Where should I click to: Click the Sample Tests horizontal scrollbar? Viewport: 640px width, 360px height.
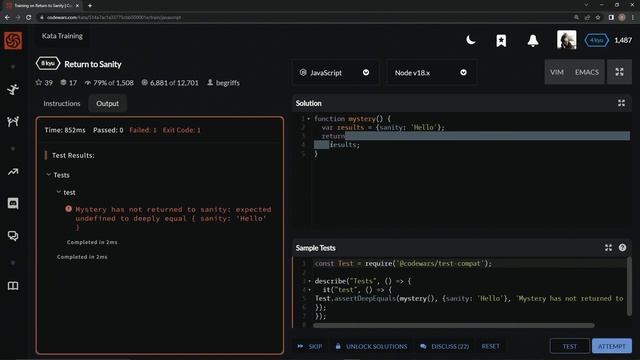453,325
